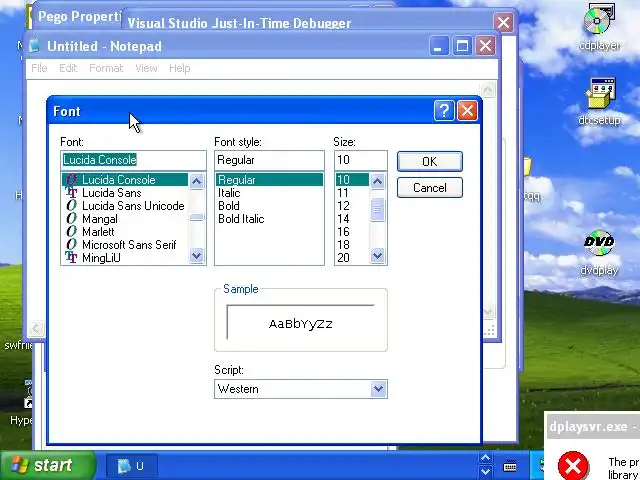Choose Regular in the font style list

pos(269,180)
